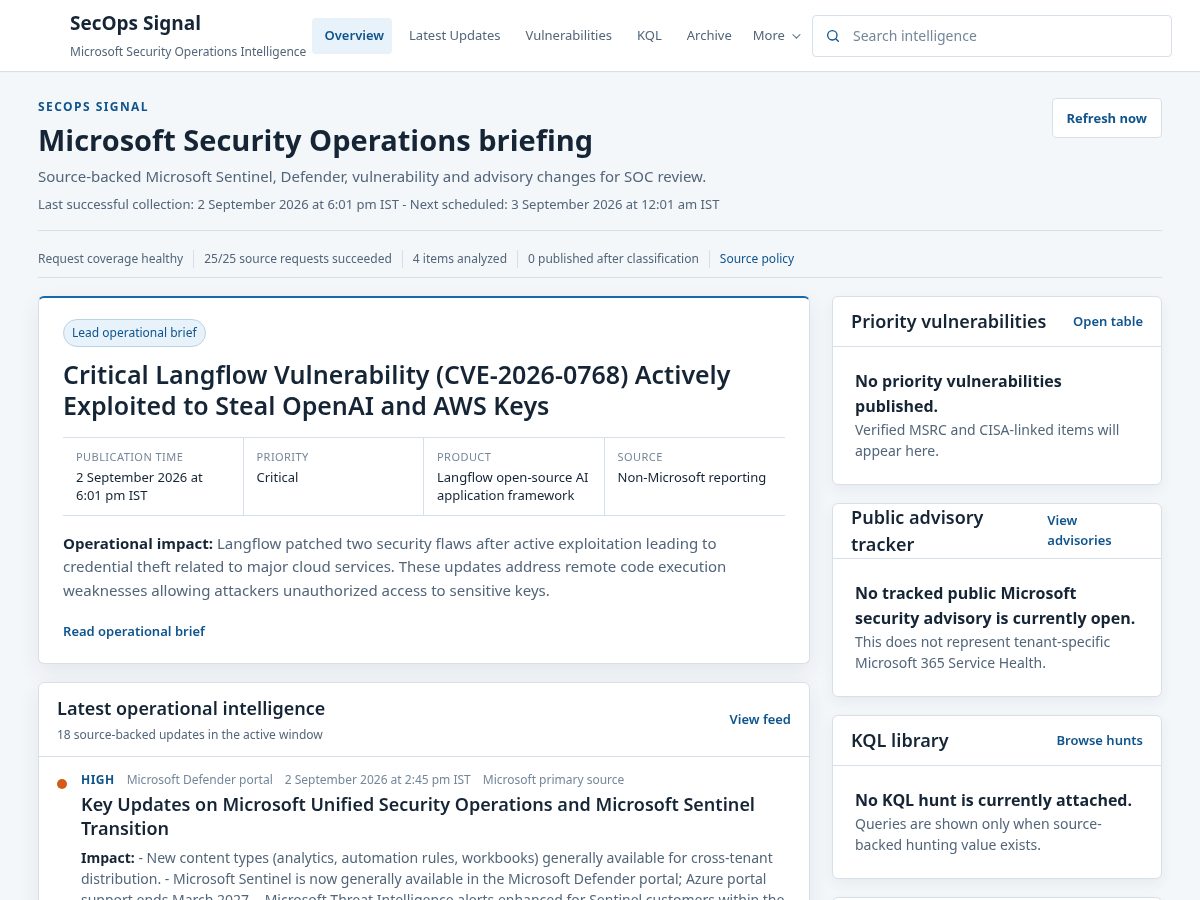Open the Overview tab
The height and width of the screenshot is (900, 1200).
353,35
